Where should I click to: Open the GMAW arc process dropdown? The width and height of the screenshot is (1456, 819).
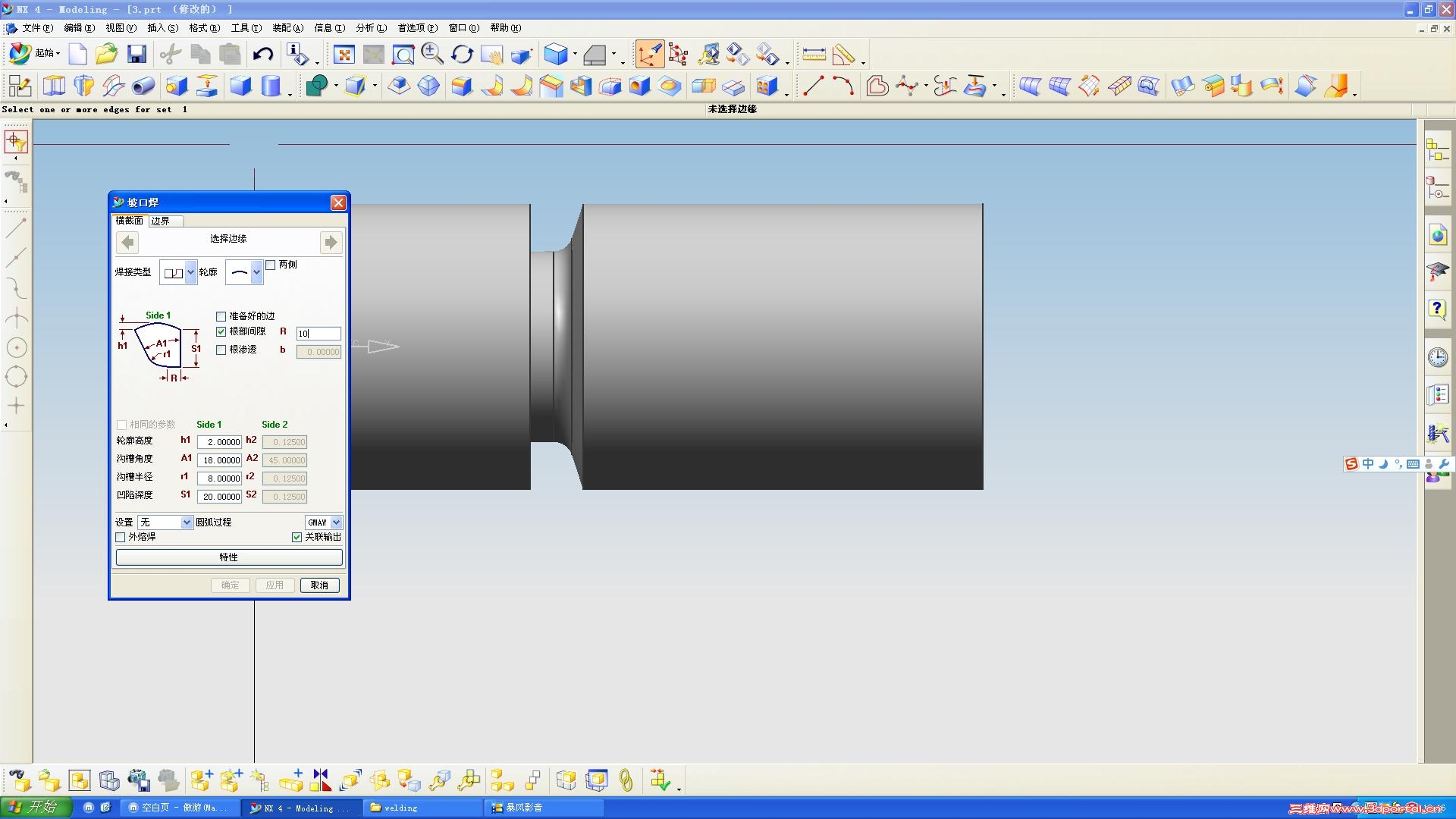pyautogui.click(x=336, y=522)
